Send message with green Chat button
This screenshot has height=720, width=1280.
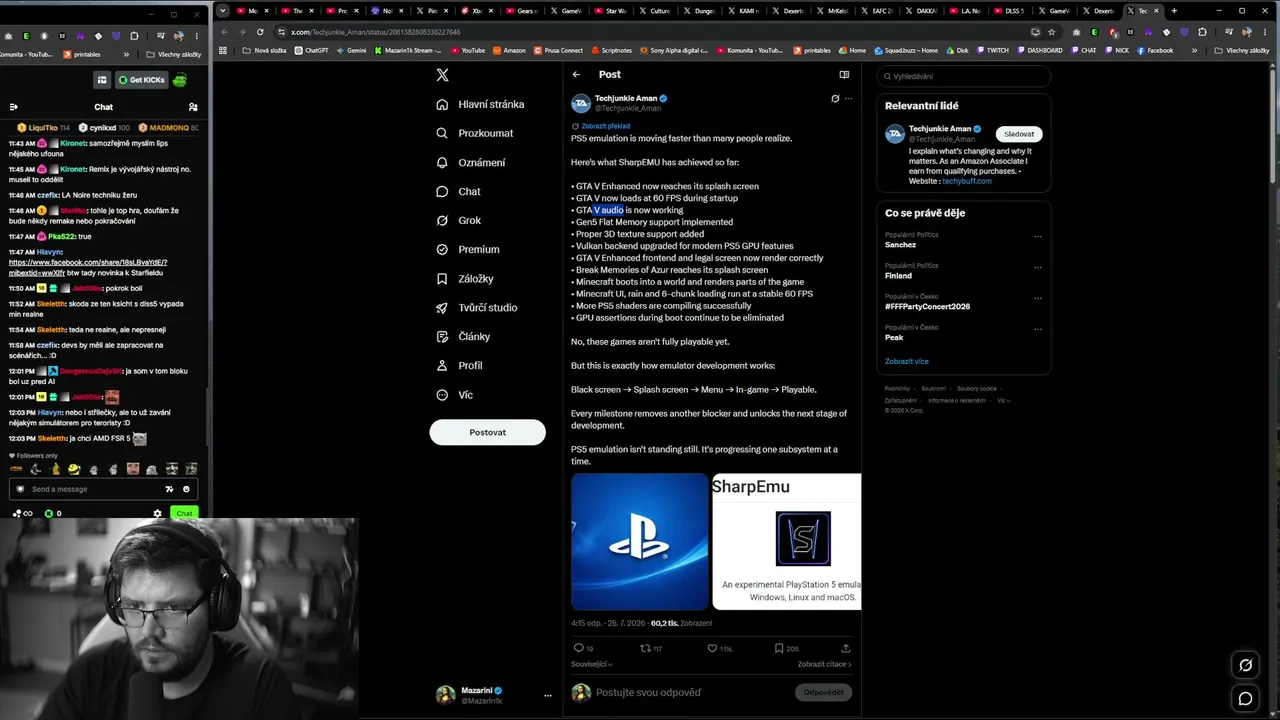click(184, 513)
